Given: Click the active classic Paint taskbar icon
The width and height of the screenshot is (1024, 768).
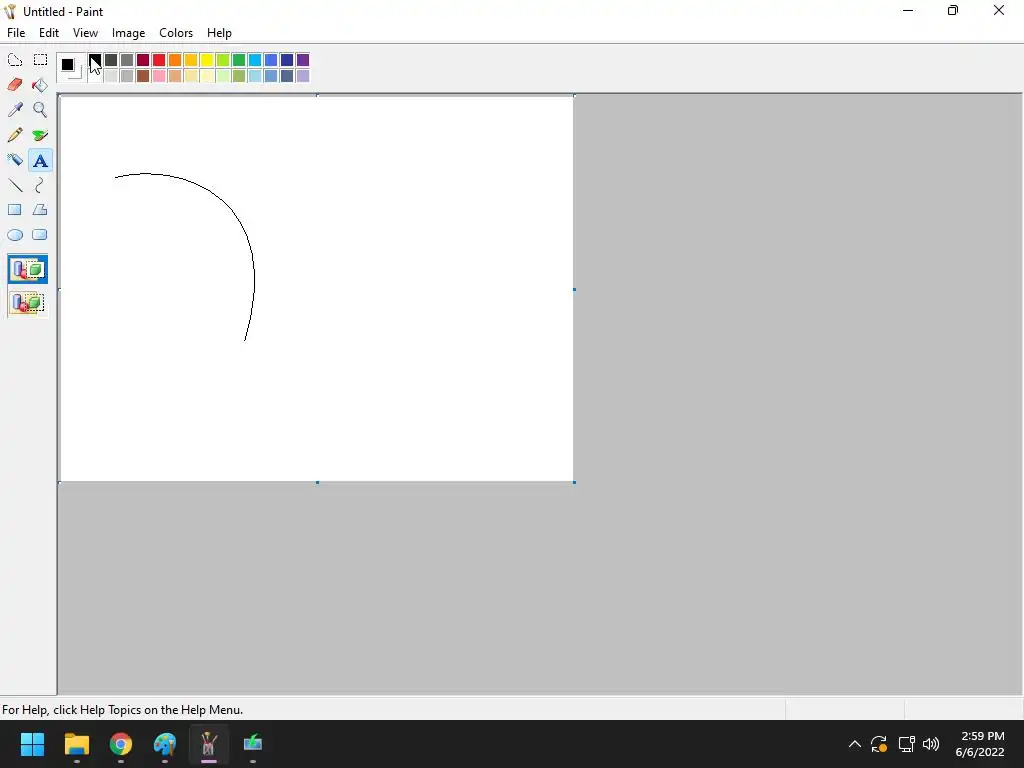Looking at the screenshot, I should point(209,744).
